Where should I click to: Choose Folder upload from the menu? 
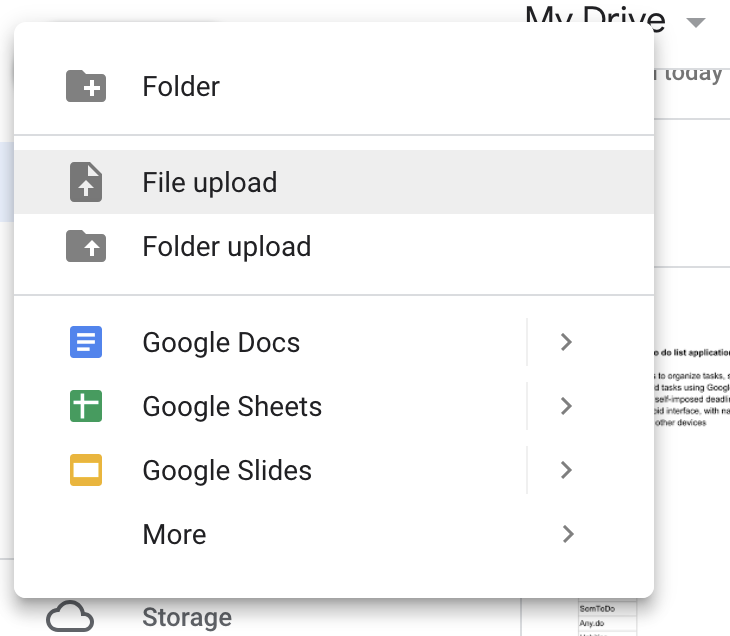click(334, 246)
